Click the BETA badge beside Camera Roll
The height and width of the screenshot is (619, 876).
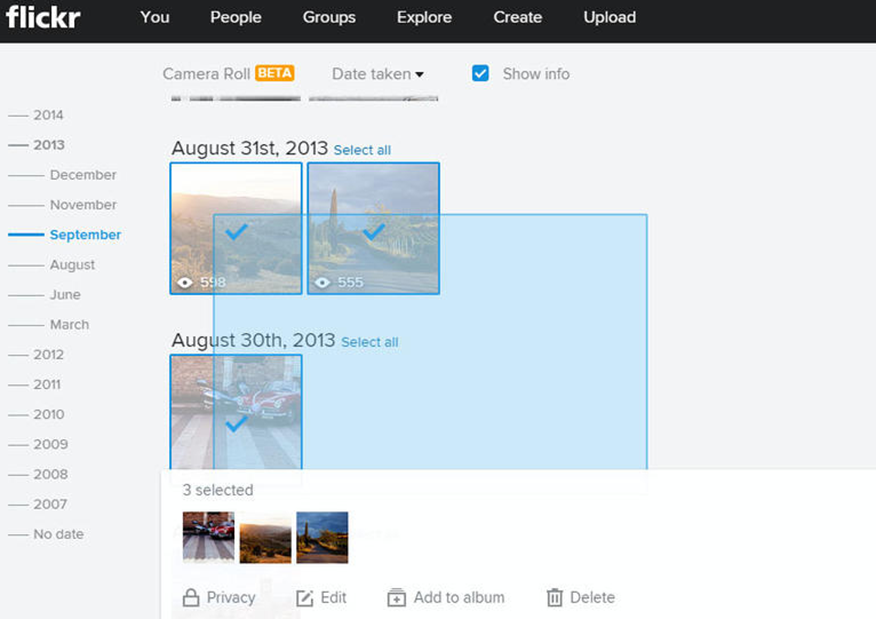coord(274,73)
